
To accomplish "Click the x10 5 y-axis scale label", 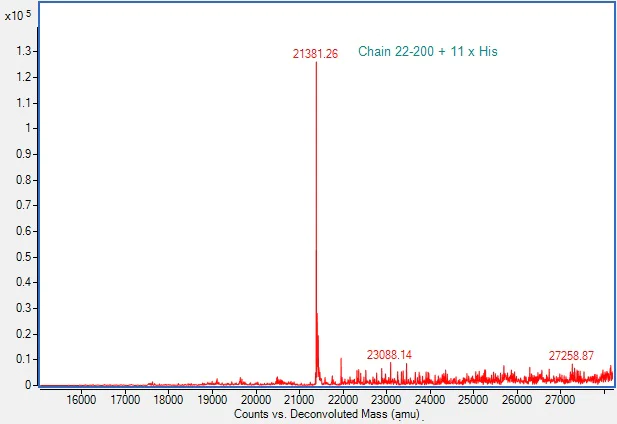I will click(18, 16).
